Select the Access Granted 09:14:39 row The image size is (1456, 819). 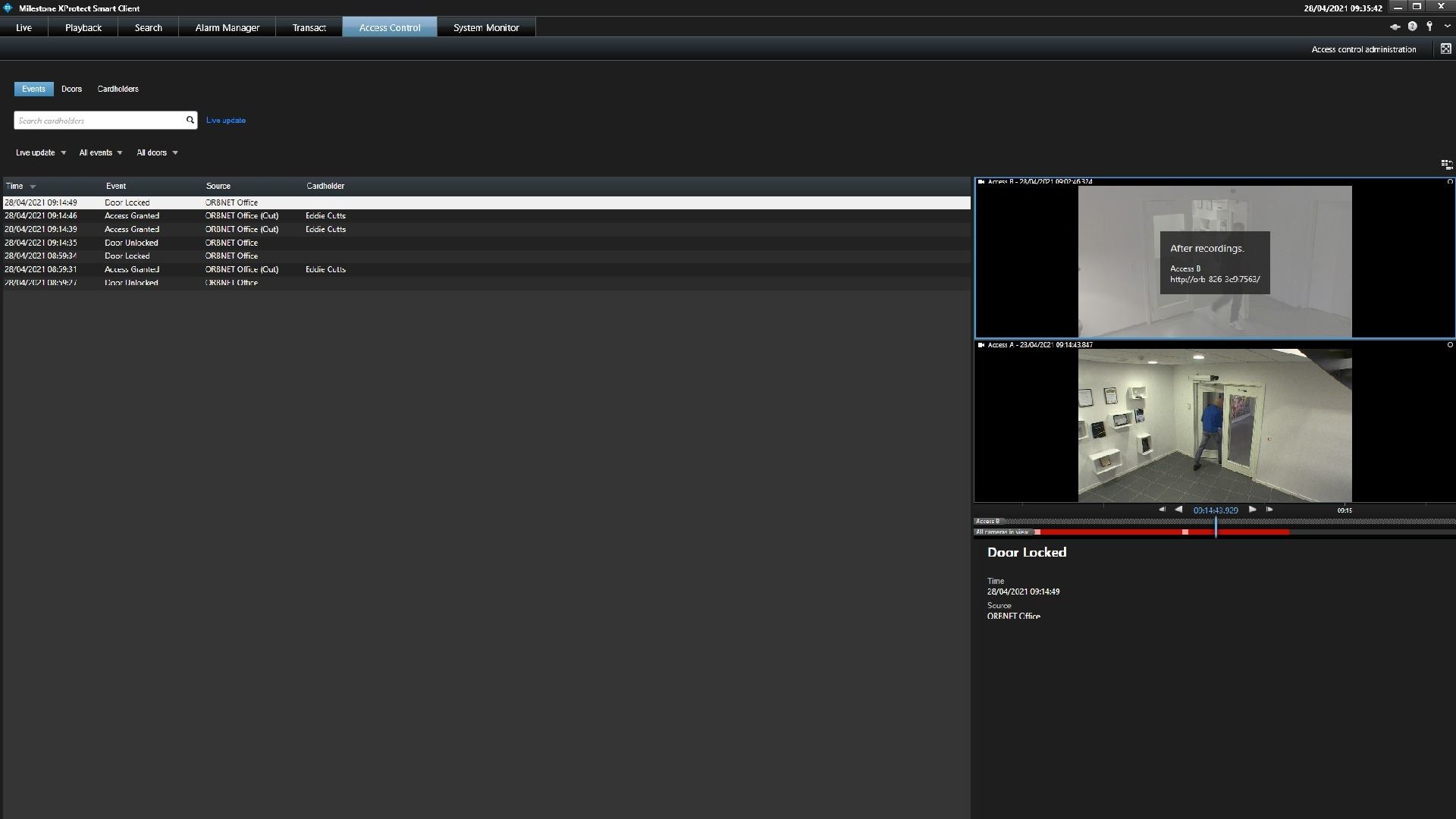click(487, 229)
